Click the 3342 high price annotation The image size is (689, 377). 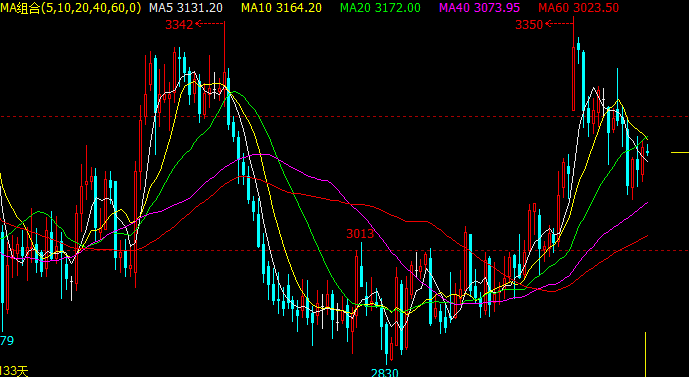coord(179,25)
